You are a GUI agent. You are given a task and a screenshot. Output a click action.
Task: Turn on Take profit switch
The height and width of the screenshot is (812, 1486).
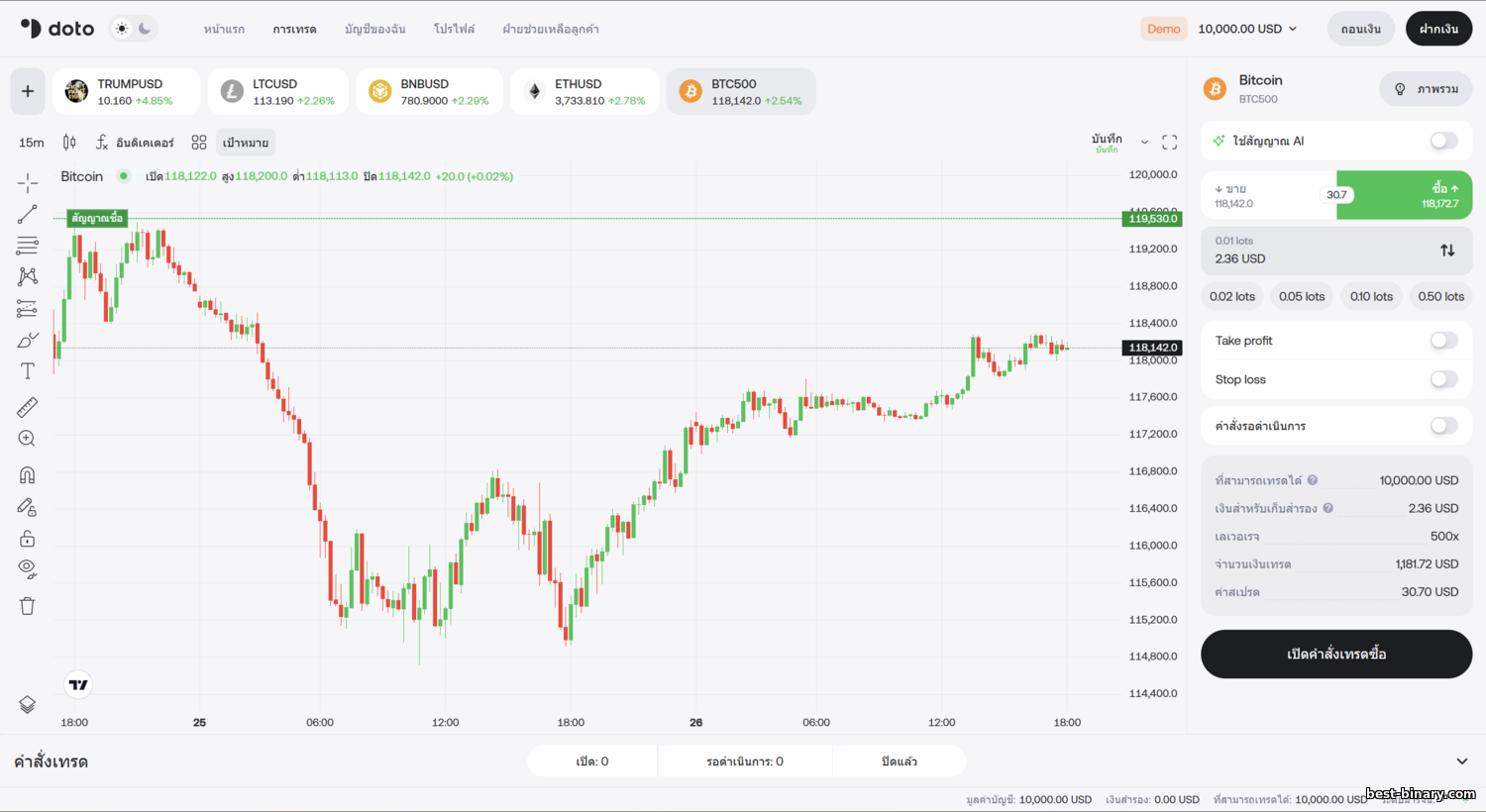coord(1443,341)
